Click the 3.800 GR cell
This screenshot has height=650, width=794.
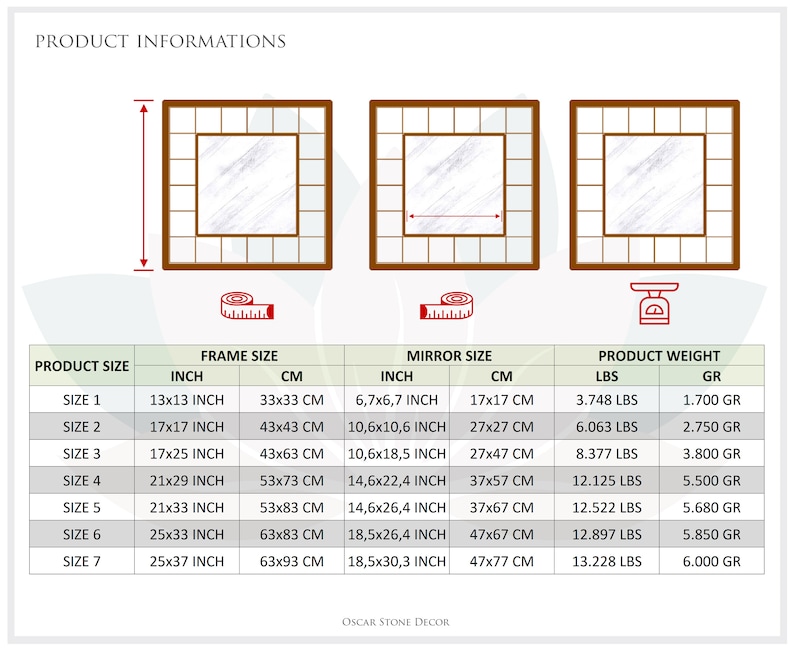tap(711, 454)
